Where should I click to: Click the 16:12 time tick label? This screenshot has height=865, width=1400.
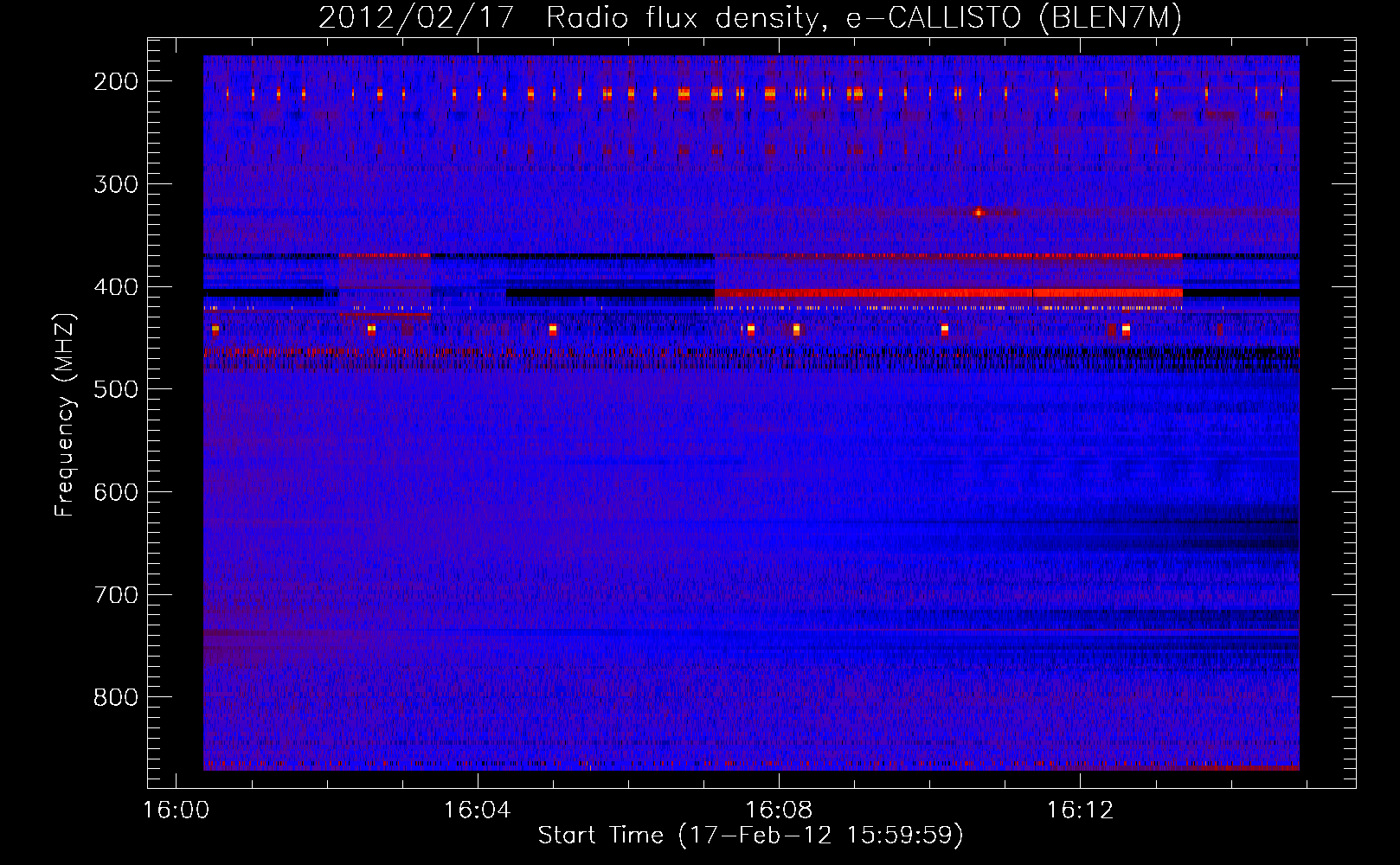click(1080, 811)
